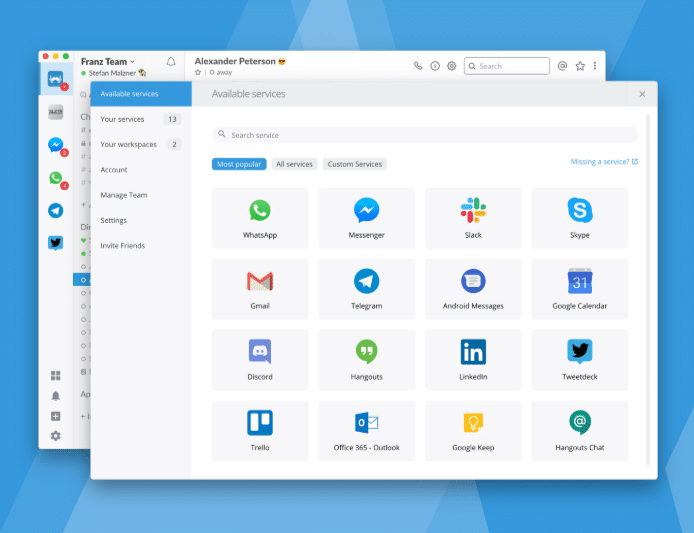The width and height of the screenshot is (694, 533).
Task: Open Your workspaces menu item
Action: (x=141, y=144)
